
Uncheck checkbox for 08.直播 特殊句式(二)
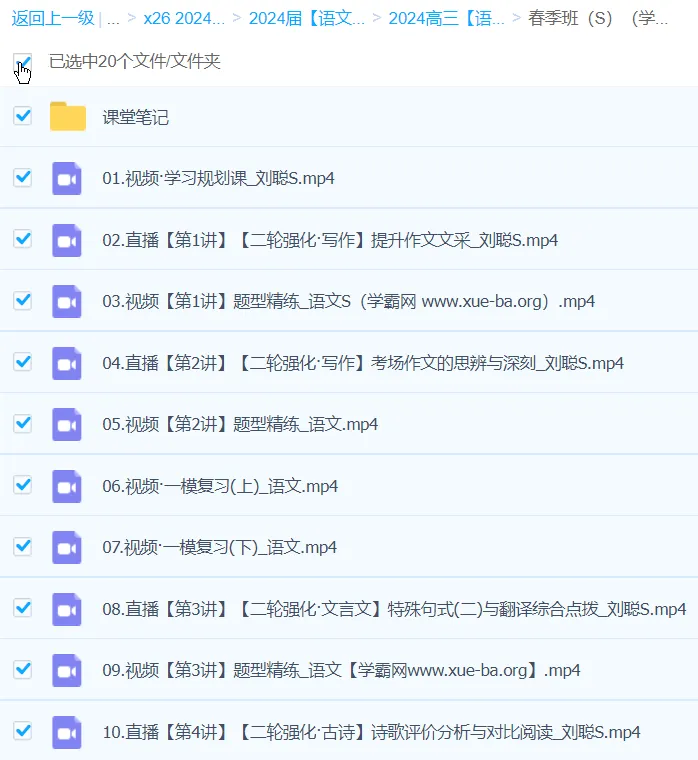point(23,608)
